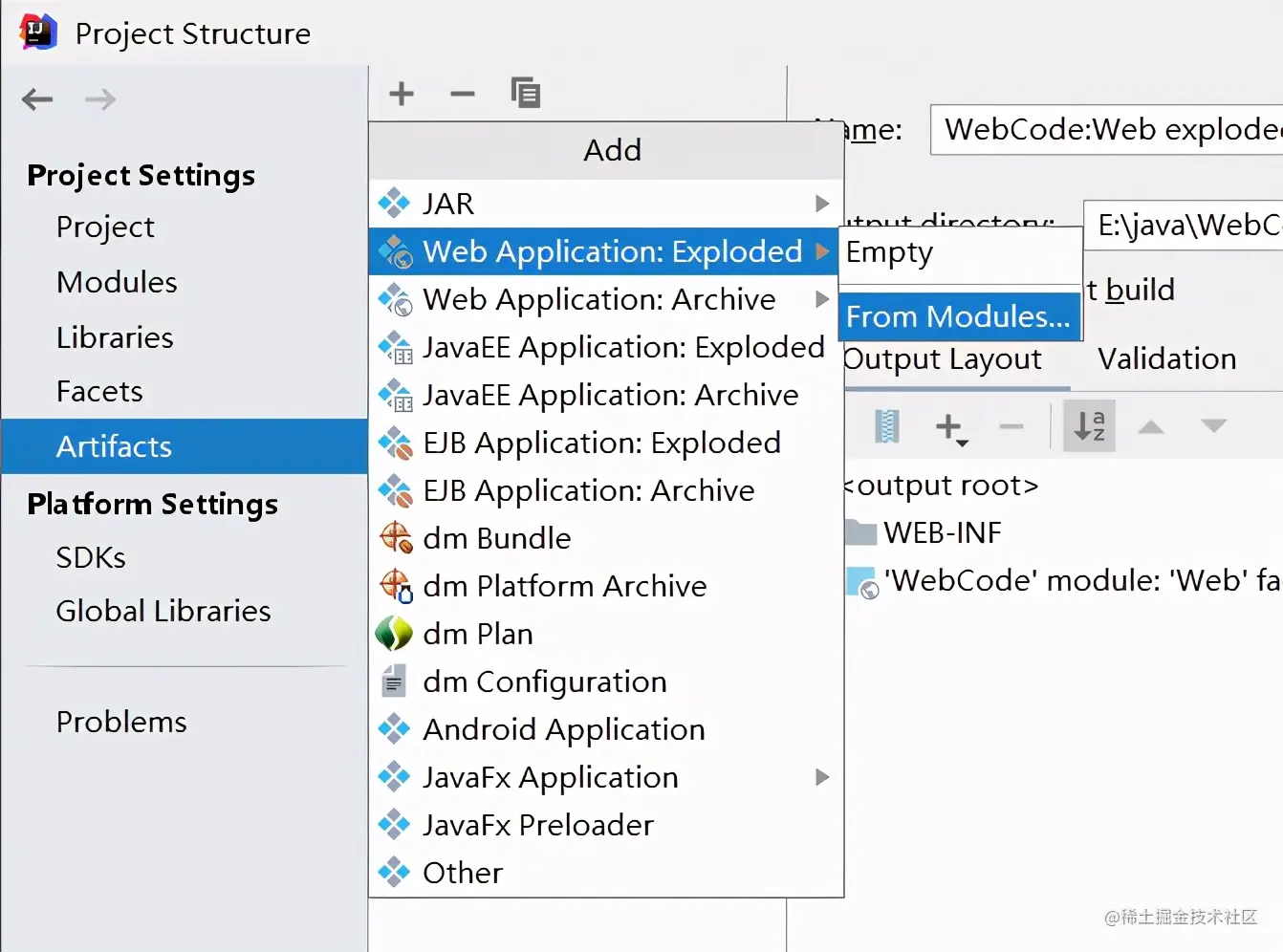Switch to the Output Layout tab
This screenshot has width=1283, height=952.
click(944, 359)
